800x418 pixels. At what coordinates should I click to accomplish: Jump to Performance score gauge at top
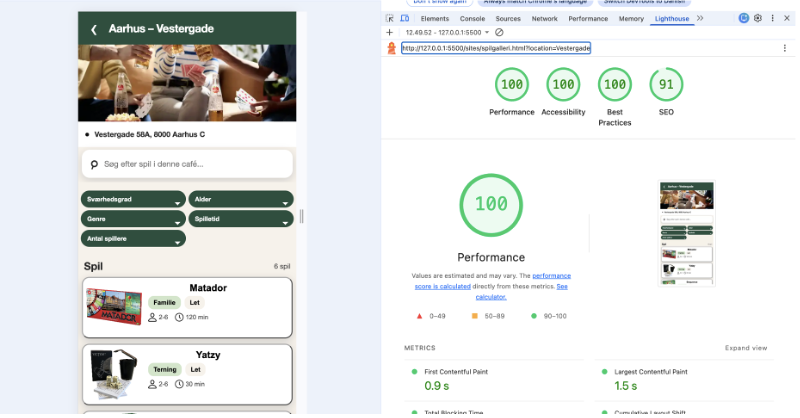pos(512,85)
